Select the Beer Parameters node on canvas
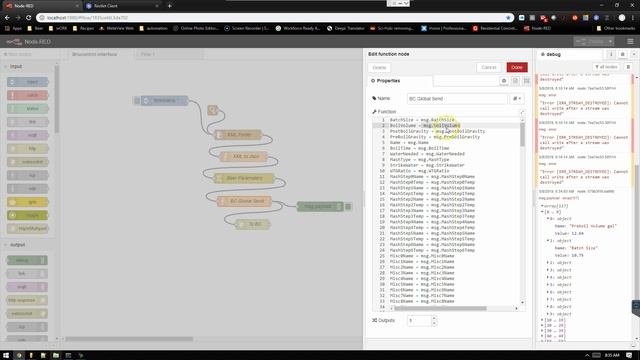The image size is (640, 360). pos(244,178)
